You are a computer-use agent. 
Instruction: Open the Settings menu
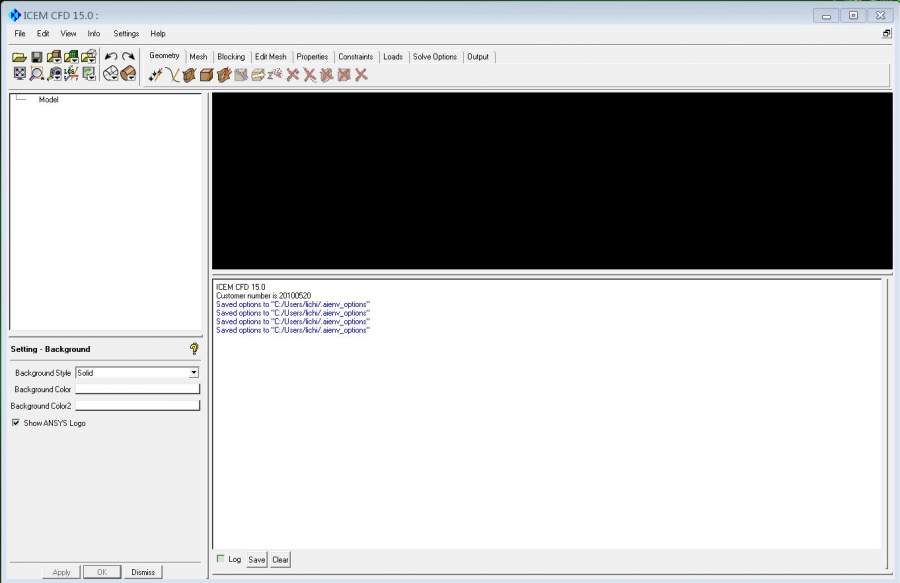126,34
